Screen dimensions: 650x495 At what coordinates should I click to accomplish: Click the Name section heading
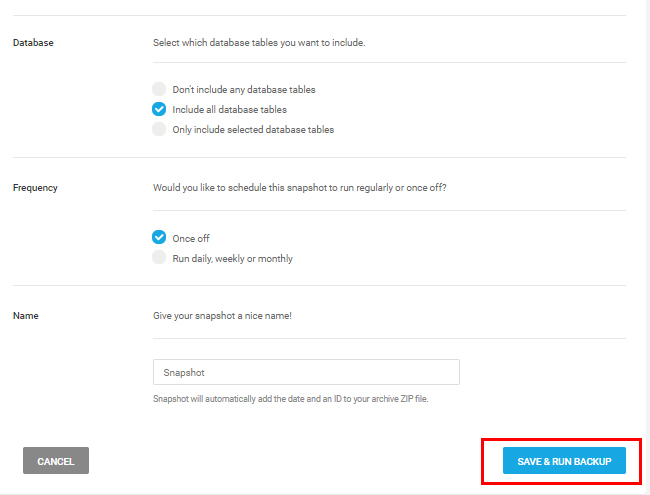(x=26, y=315)
